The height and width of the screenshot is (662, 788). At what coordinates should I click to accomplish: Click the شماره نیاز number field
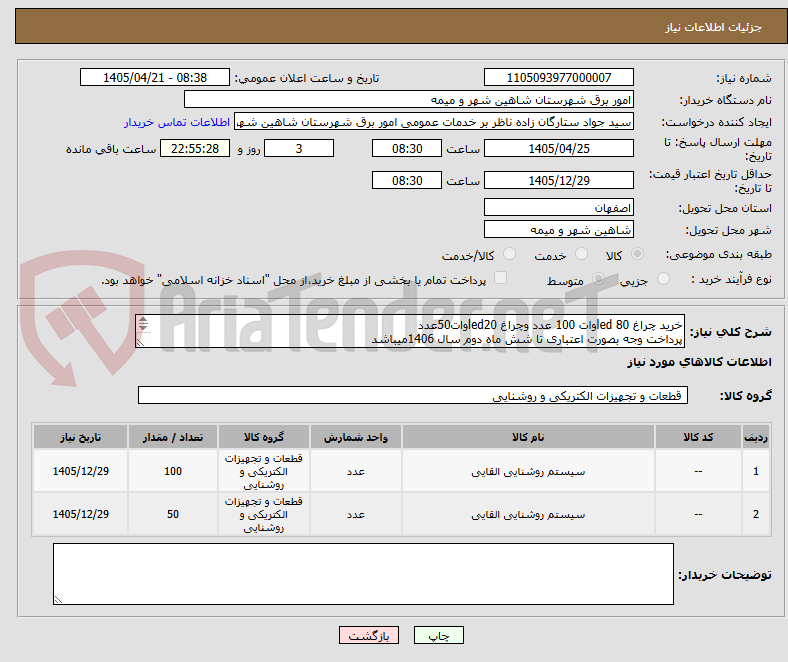[x=559, y=78]
